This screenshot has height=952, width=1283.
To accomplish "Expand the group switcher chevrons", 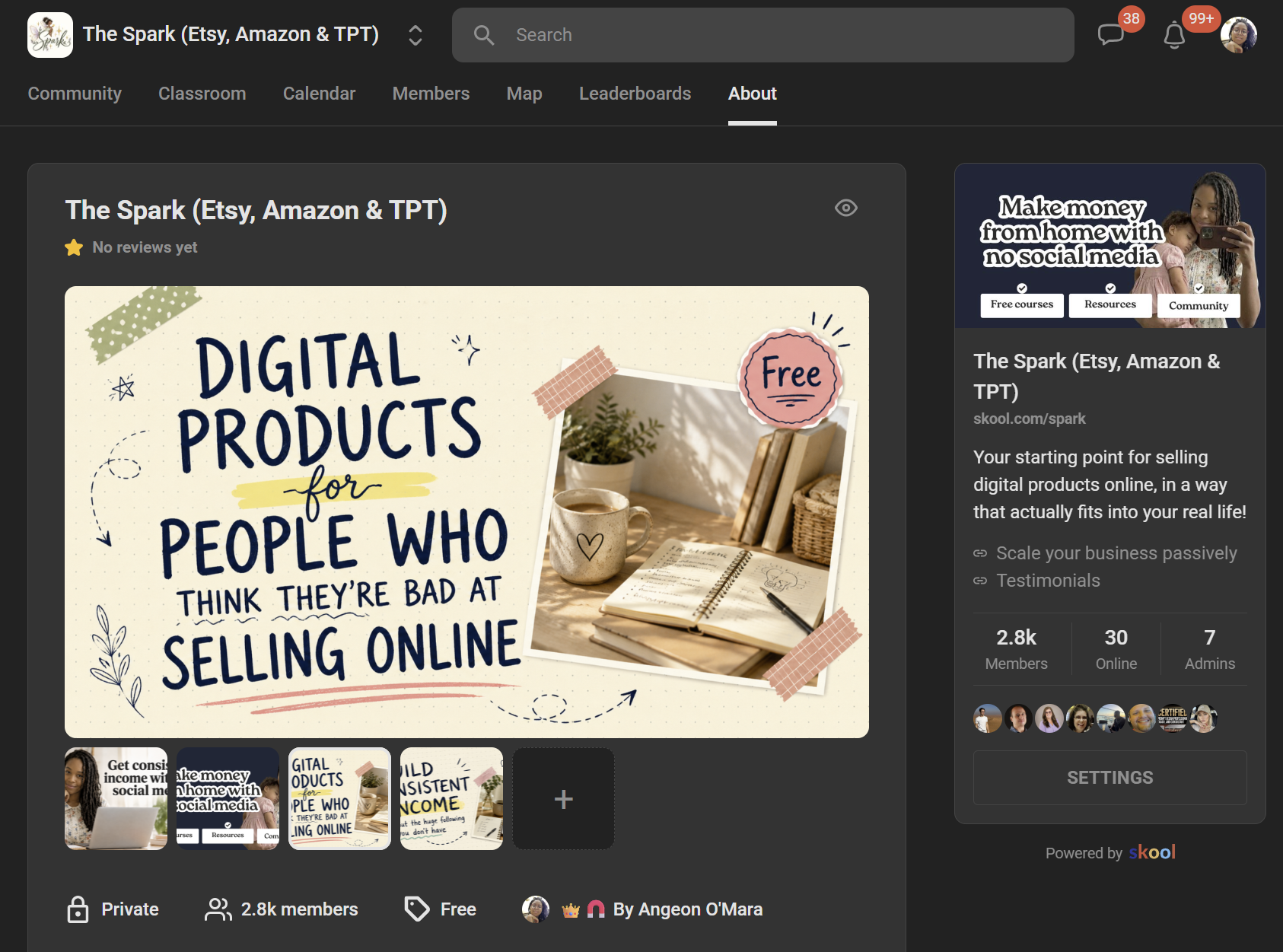I will point(415,35).
